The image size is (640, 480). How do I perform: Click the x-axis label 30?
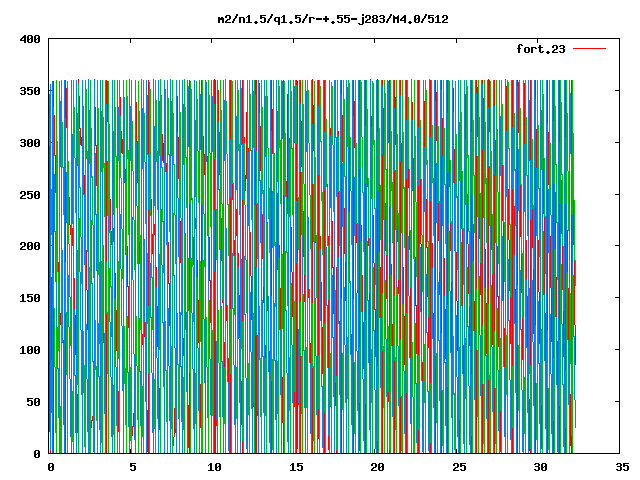point(541,467)
